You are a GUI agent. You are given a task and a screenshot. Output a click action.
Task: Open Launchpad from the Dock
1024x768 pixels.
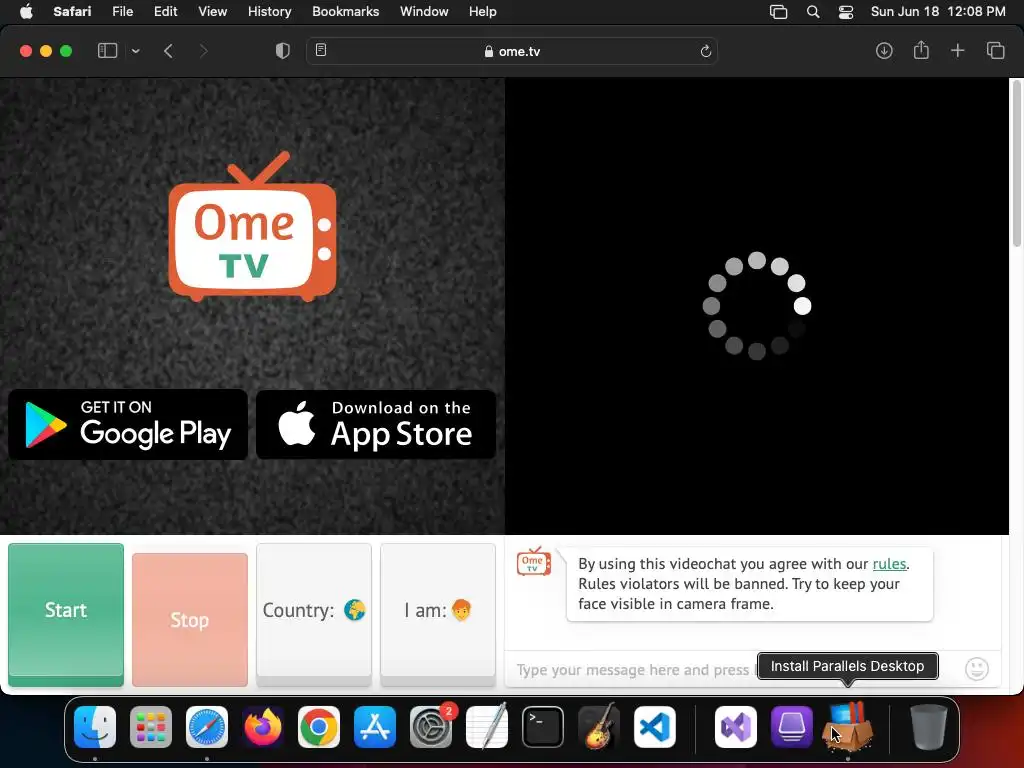[x=151, y=727]
